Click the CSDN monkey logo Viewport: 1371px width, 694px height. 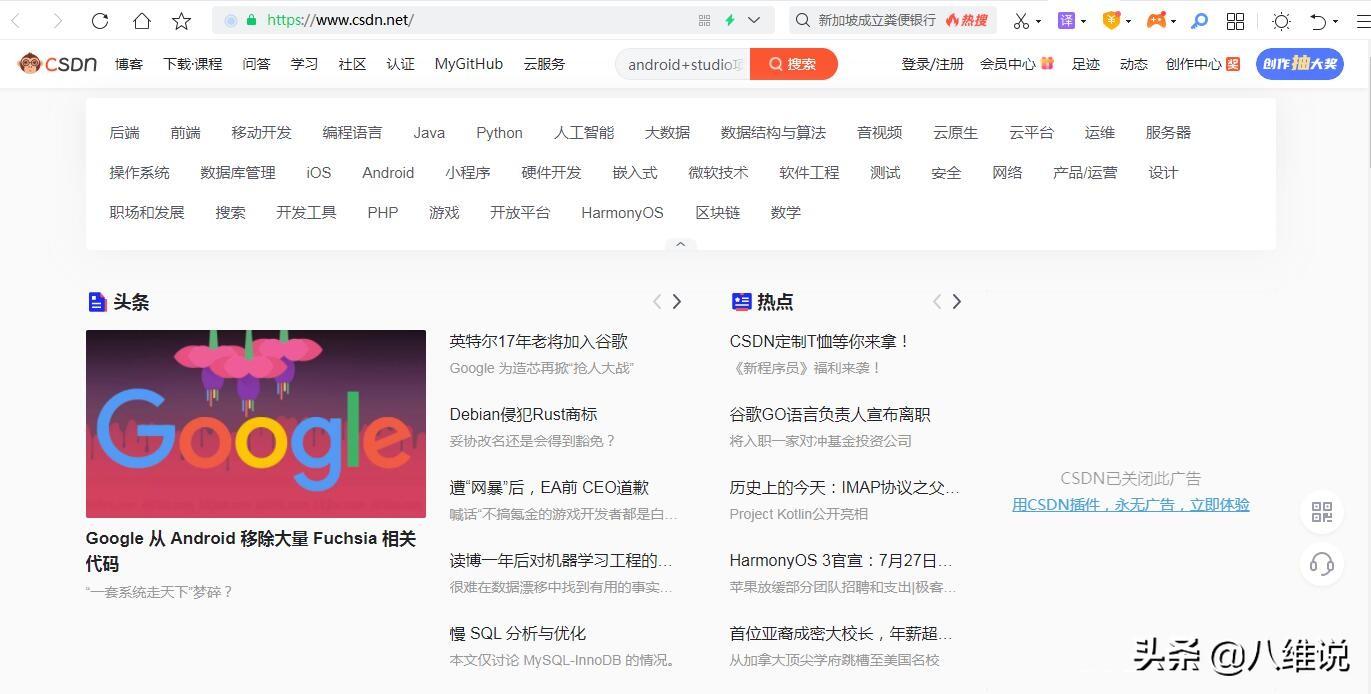pos(57,63)
